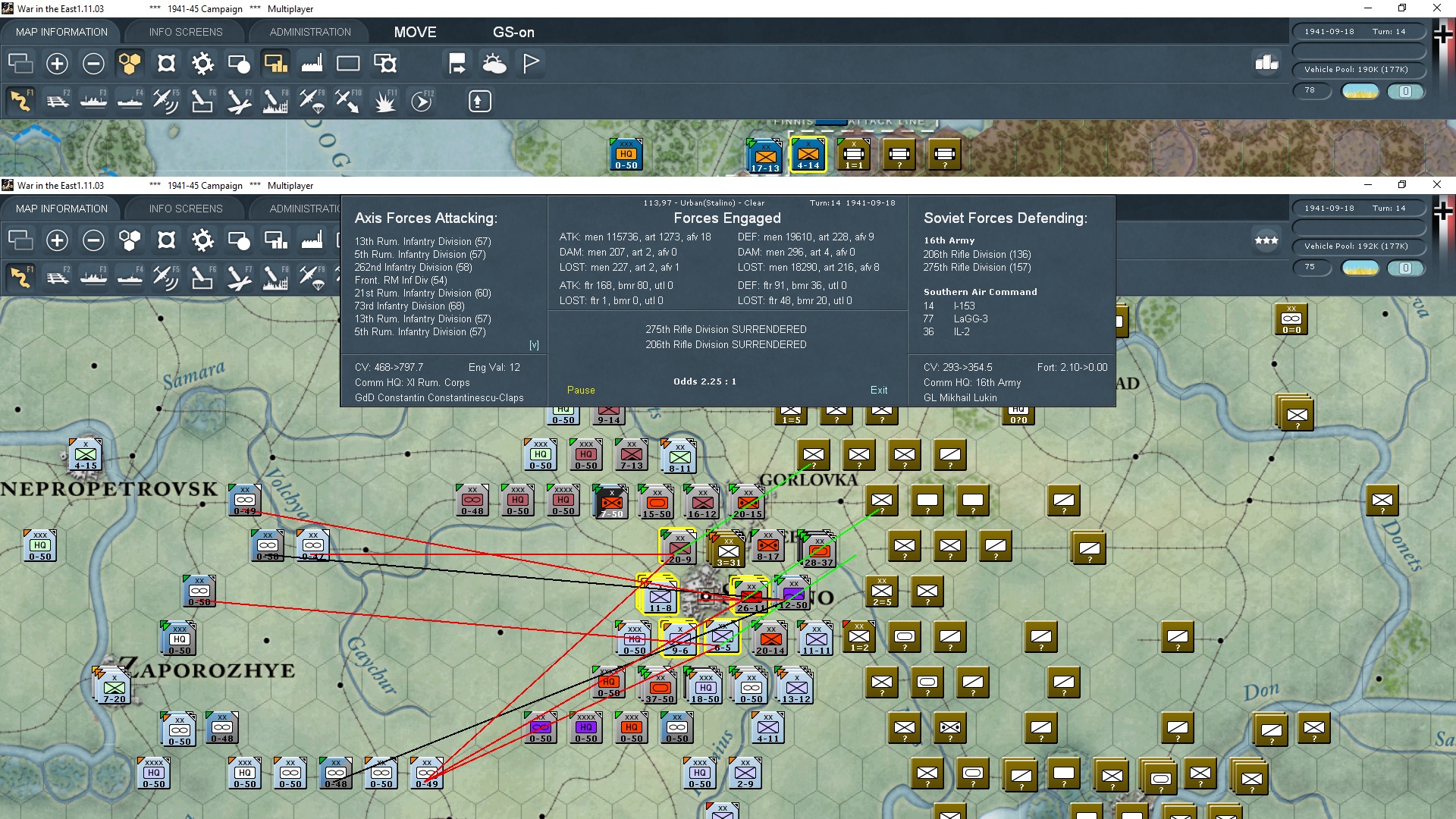Select the F1 move mode icon
Viewport: 1456px width, 819px height.
tap(20, 101)
